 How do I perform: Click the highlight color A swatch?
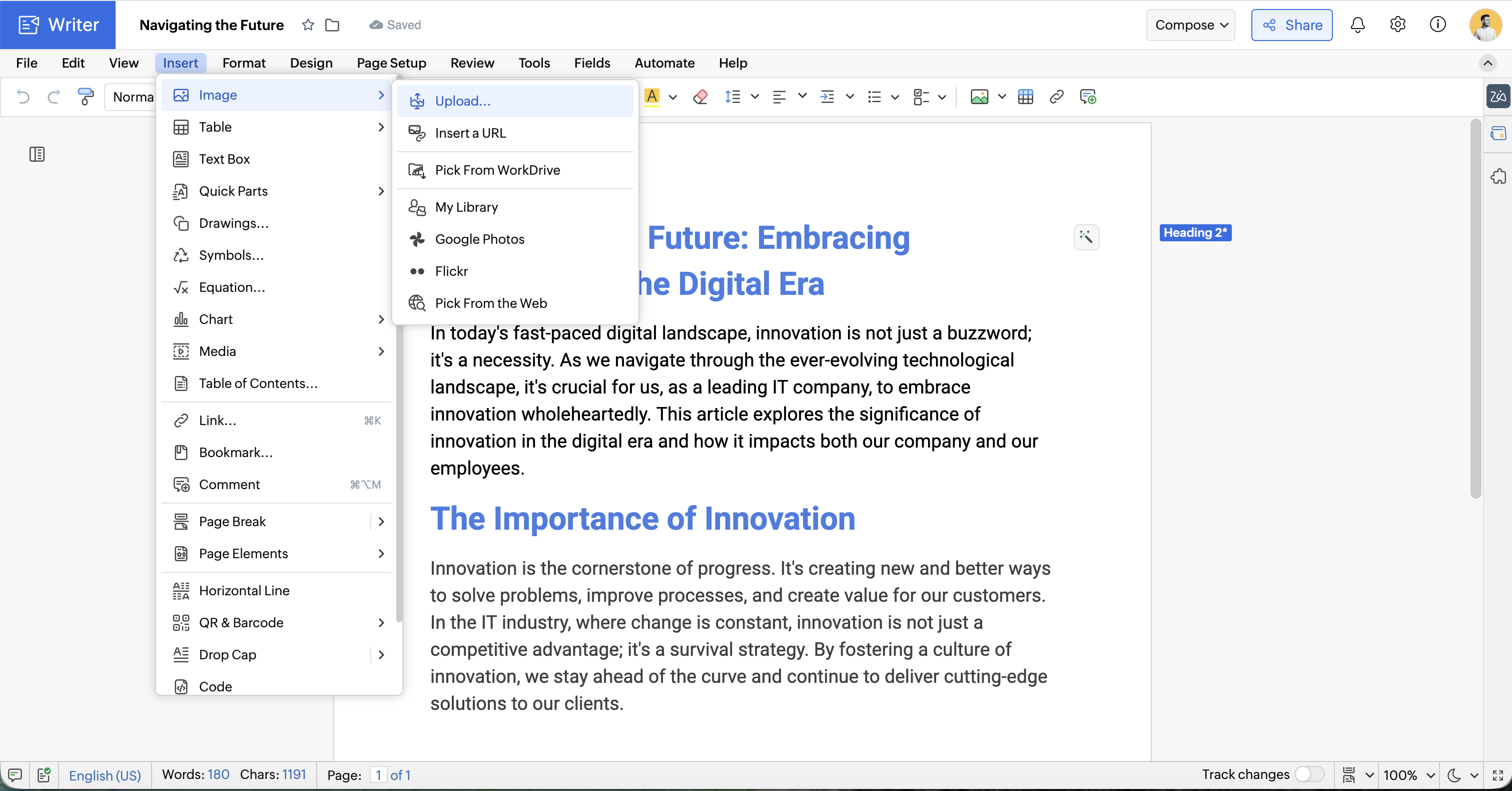point(652,96)
